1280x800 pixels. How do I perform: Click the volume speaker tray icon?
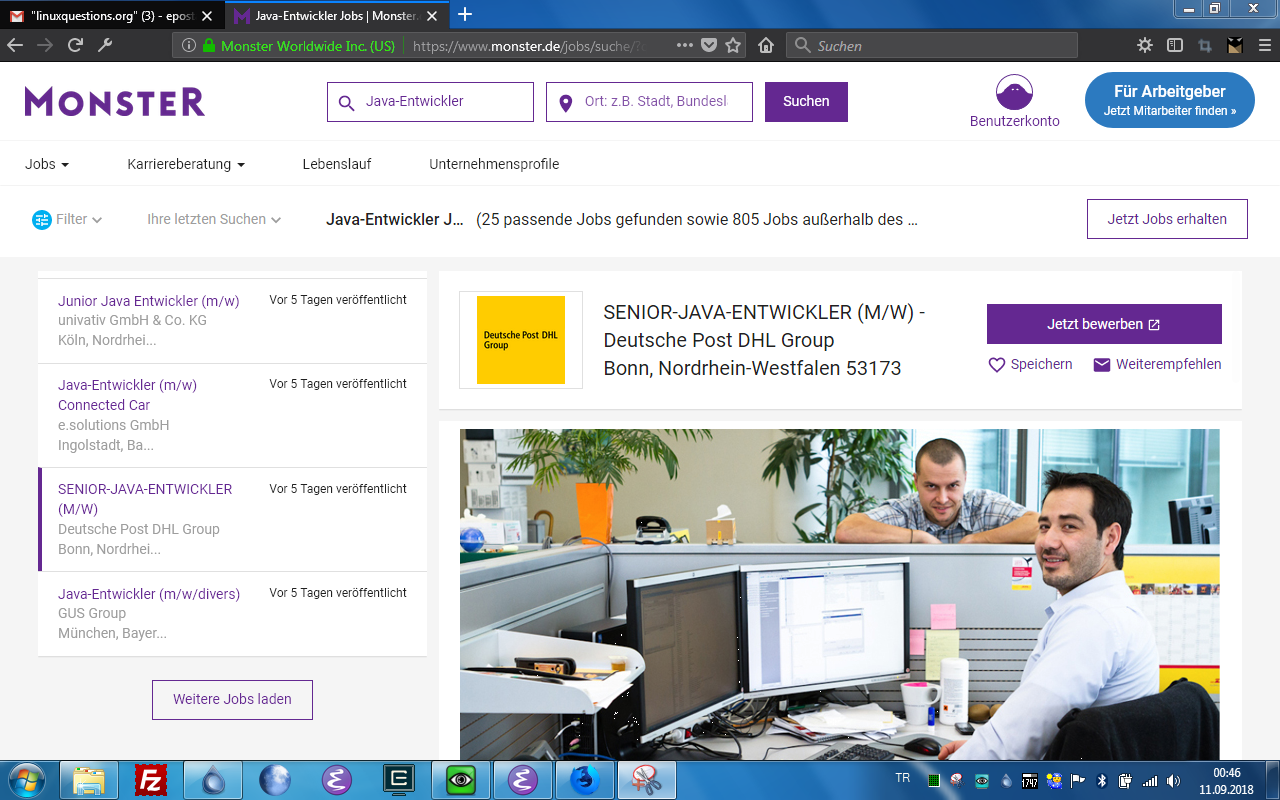point(1172,780)
